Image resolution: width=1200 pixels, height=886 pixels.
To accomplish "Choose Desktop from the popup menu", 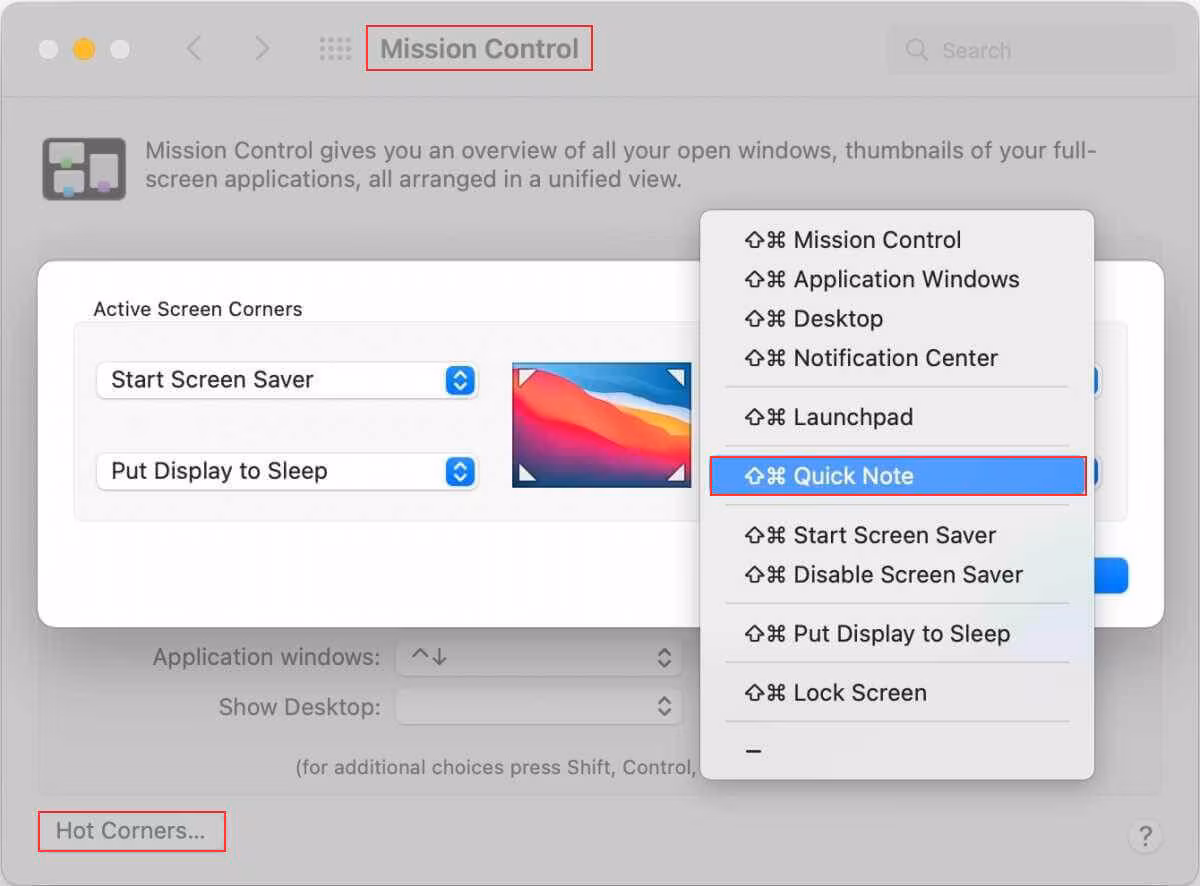I will (x=897, y=319).
